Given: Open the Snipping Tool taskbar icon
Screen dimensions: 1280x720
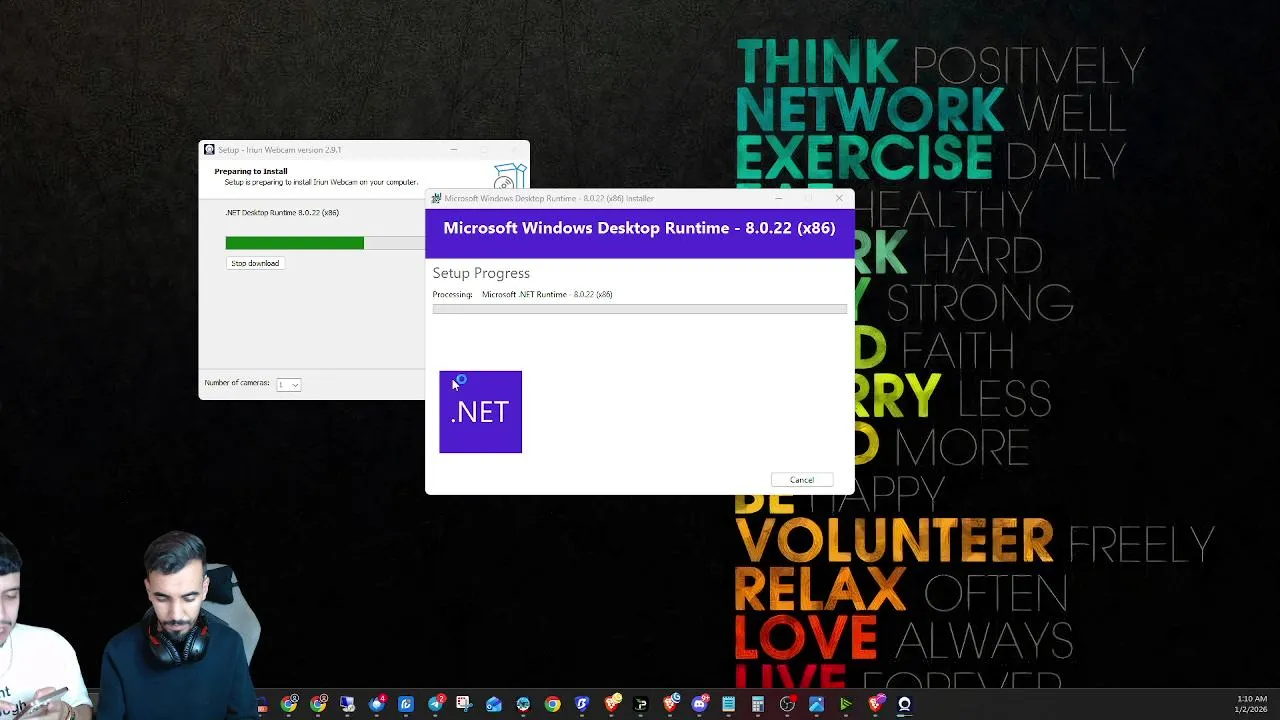Looking at the screenshot, I should [464, 704].
